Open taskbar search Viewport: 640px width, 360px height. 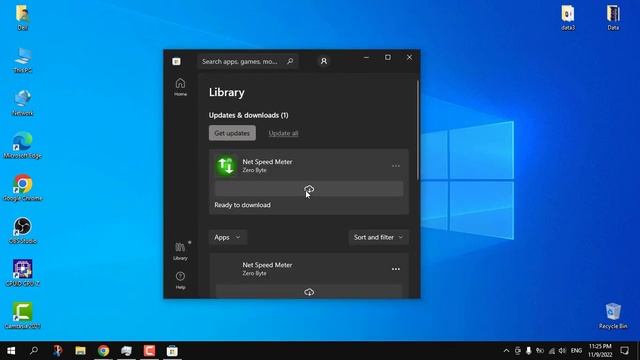point(34,351)
